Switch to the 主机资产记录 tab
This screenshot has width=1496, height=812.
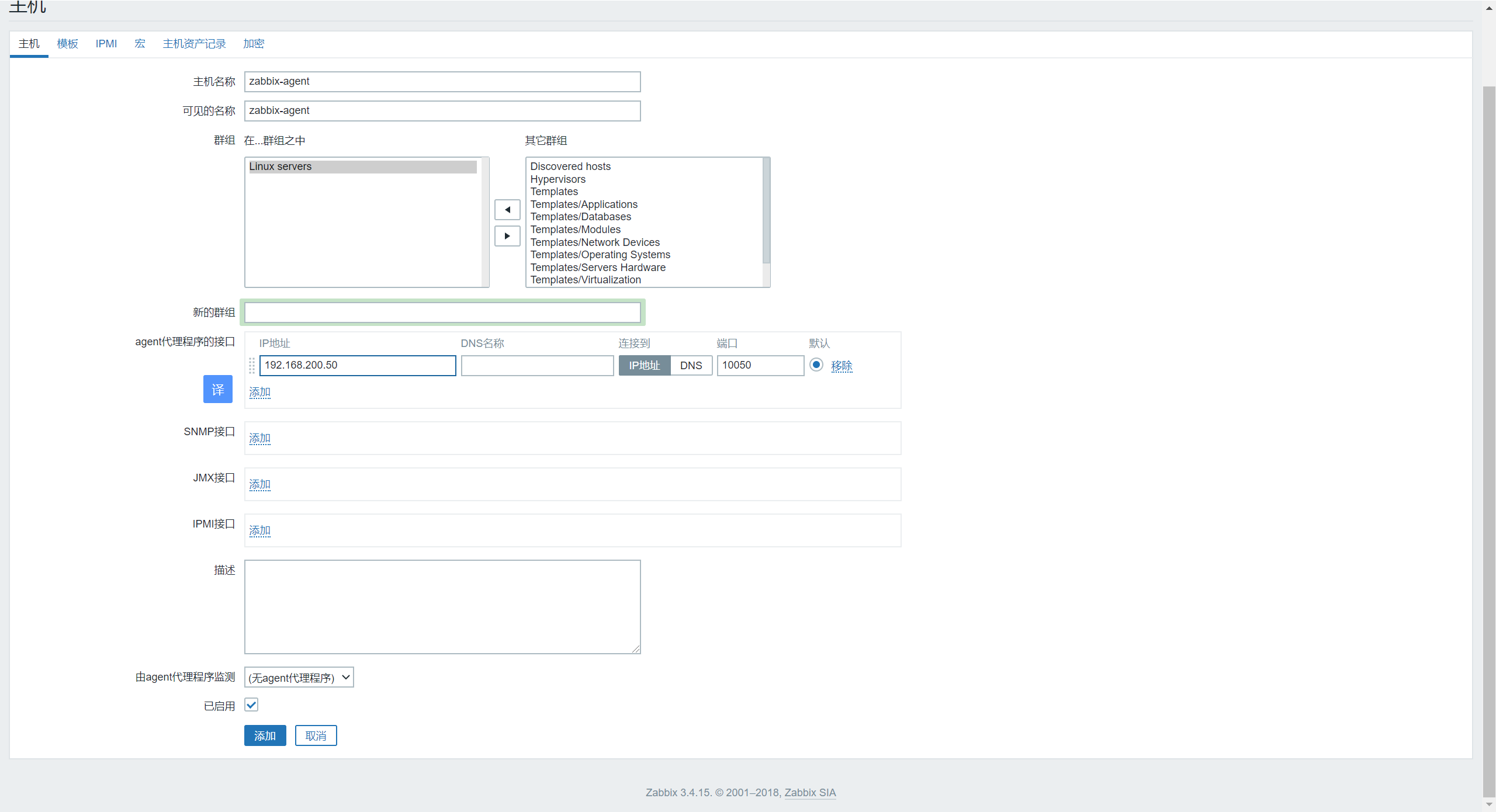pyautogui.click(x=194, y=44)
